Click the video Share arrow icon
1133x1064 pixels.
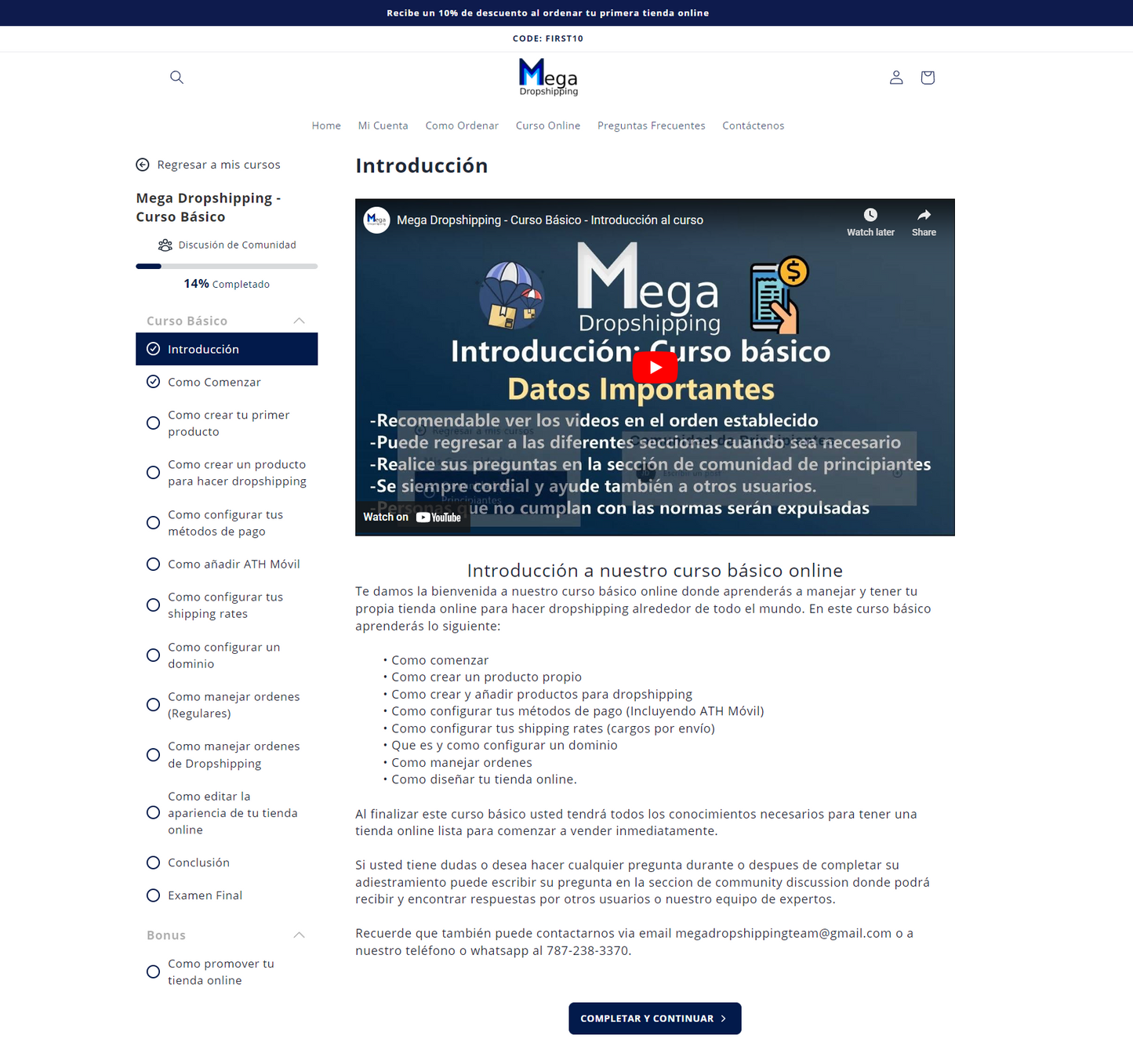pos(924,215)
